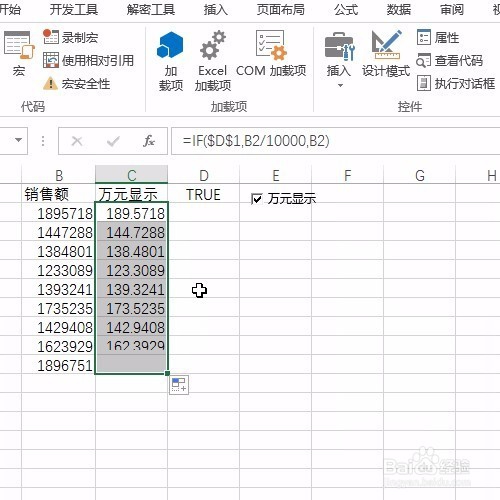Screen dimensions: 500x500
Task: Select cell with value 1895718
Action: (59, 213)
